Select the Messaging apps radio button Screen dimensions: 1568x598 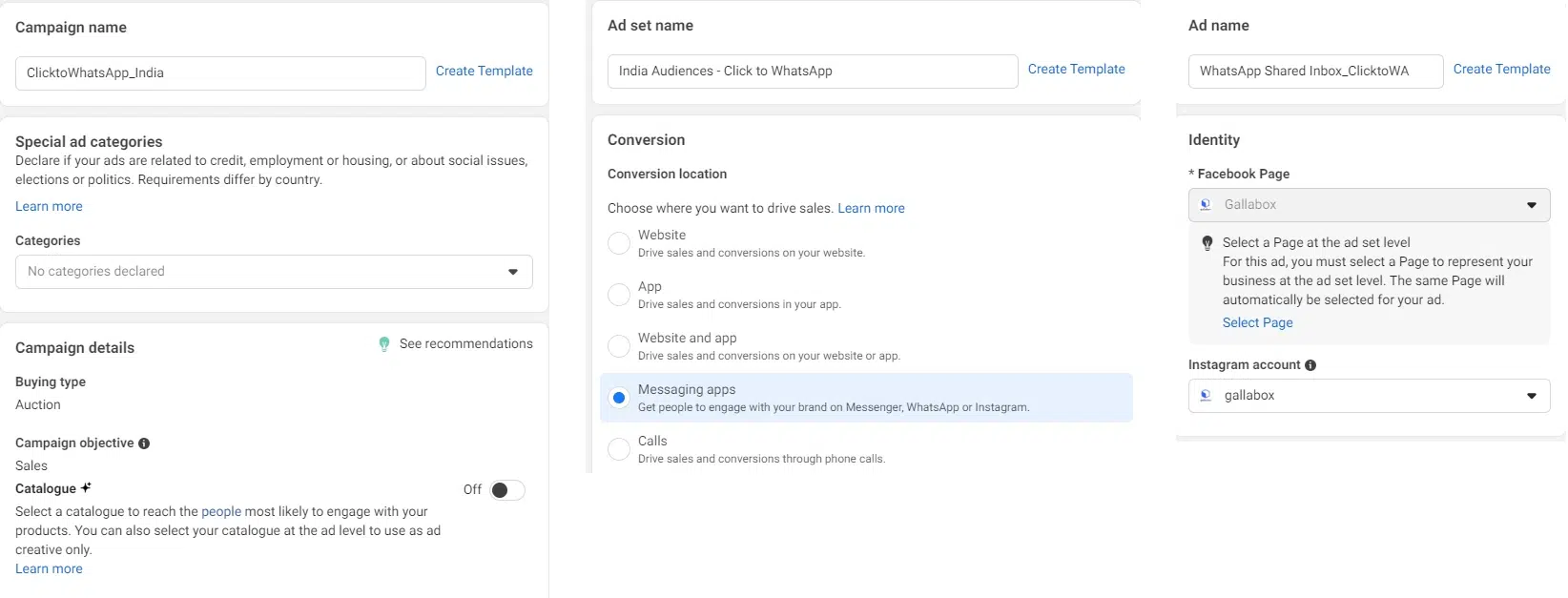[619, 398]
